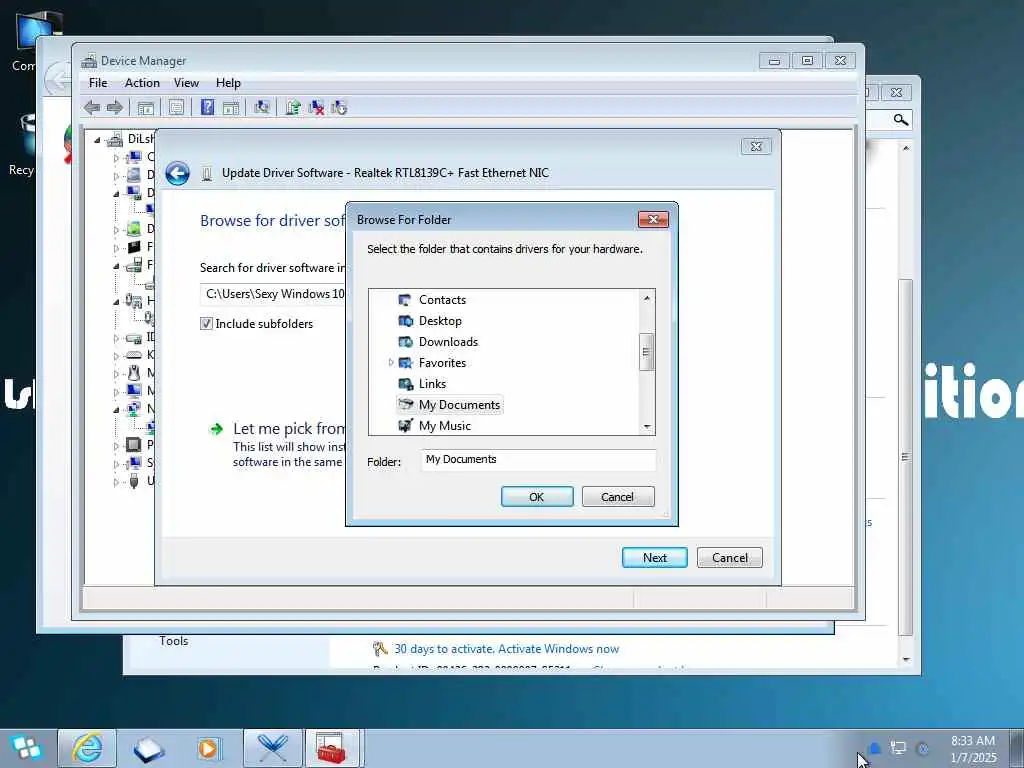This screenshot has width=1024, height=768.
Task: Select the USB controller plug icon in tree
Action: click(x=134, y=481)
